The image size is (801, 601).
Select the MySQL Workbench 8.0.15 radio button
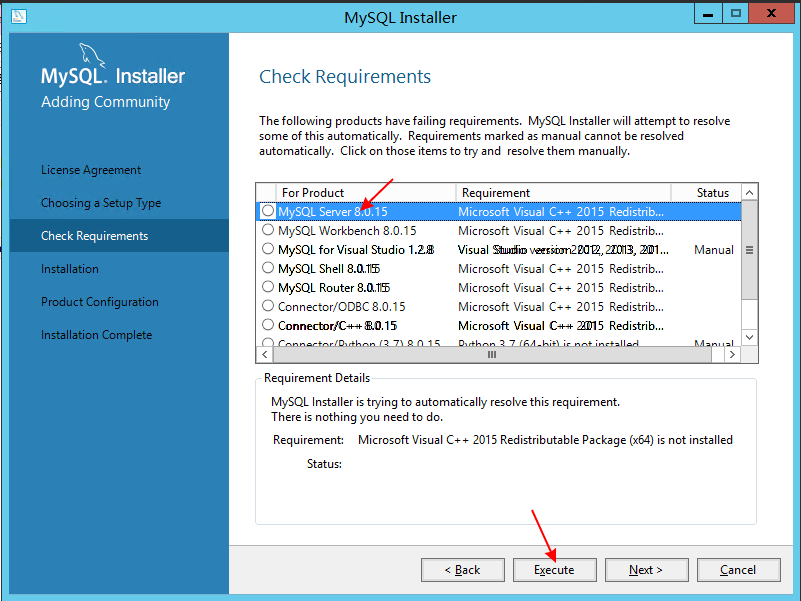[268, 230]
